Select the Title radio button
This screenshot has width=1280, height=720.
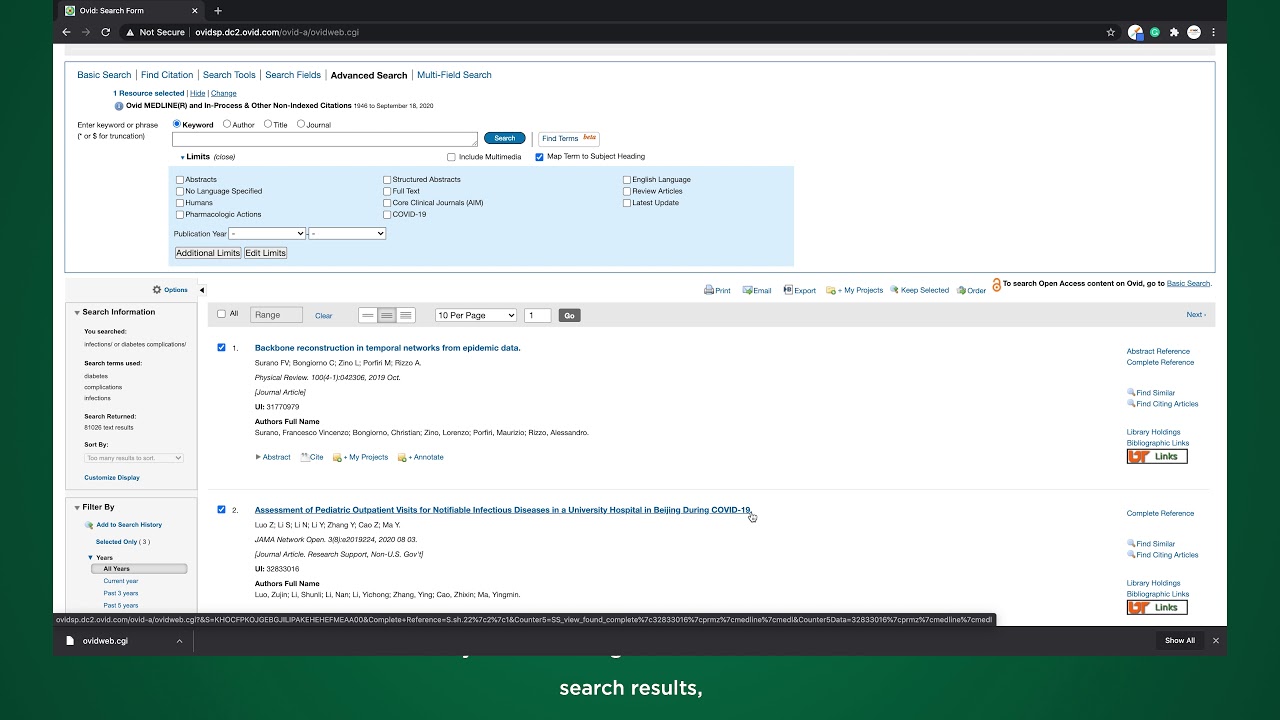pos(268,124)
